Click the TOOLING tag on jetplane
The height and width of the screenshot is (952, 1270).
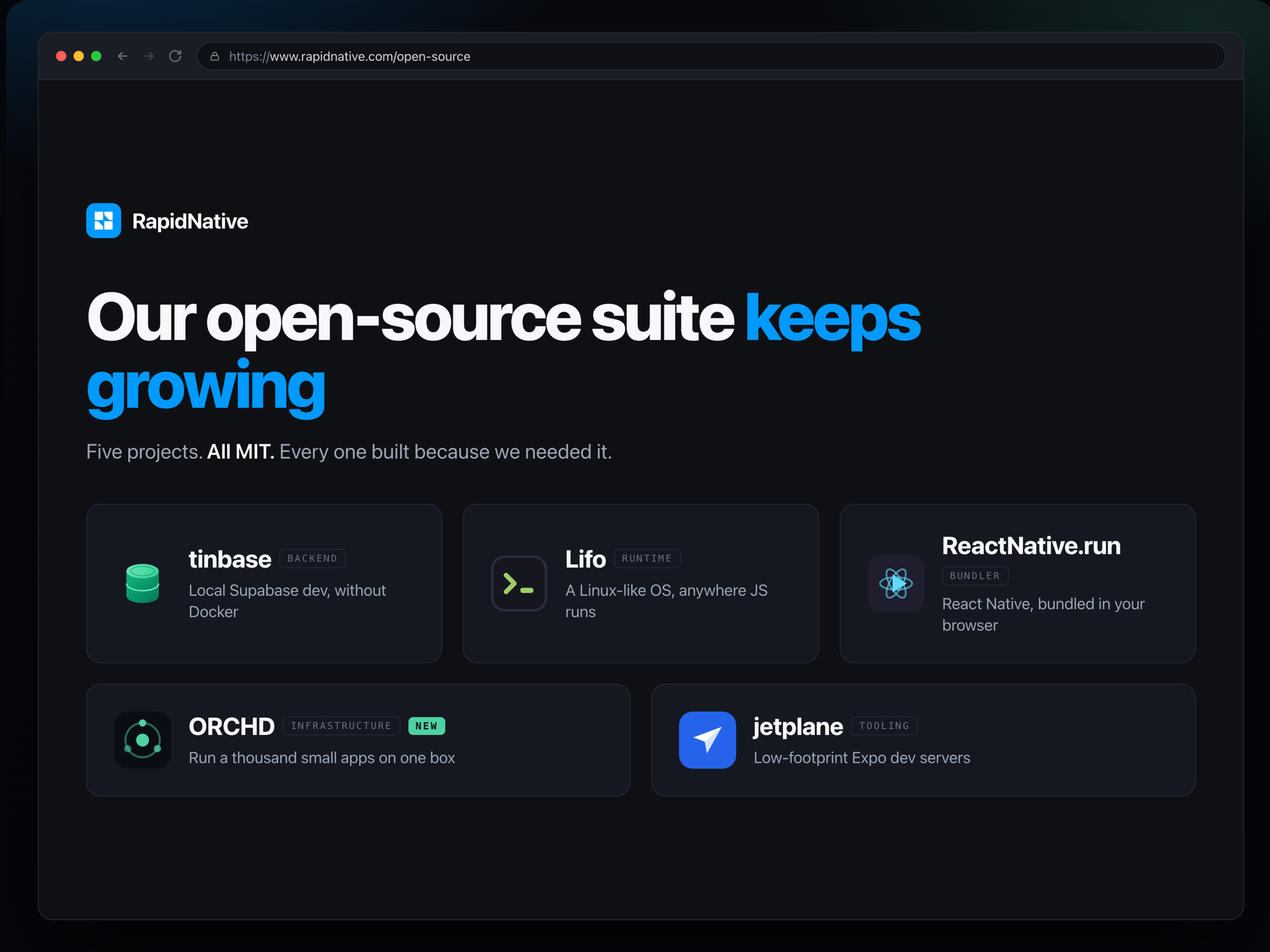click(x=884, y=726)
